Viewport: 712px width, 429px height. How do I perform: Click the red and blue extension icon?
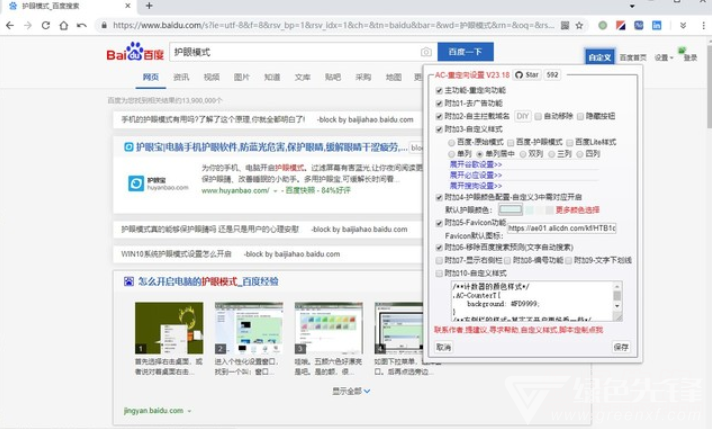621,25
